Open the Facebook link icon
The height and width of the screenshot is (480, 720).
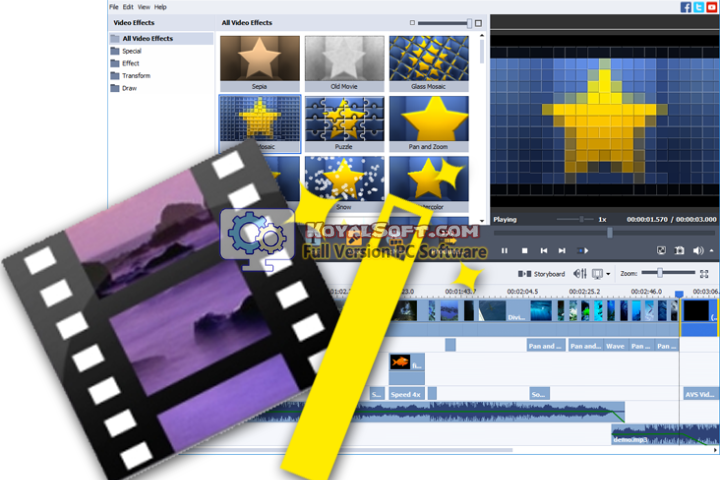pyautogui.click(x=686, y=7)
